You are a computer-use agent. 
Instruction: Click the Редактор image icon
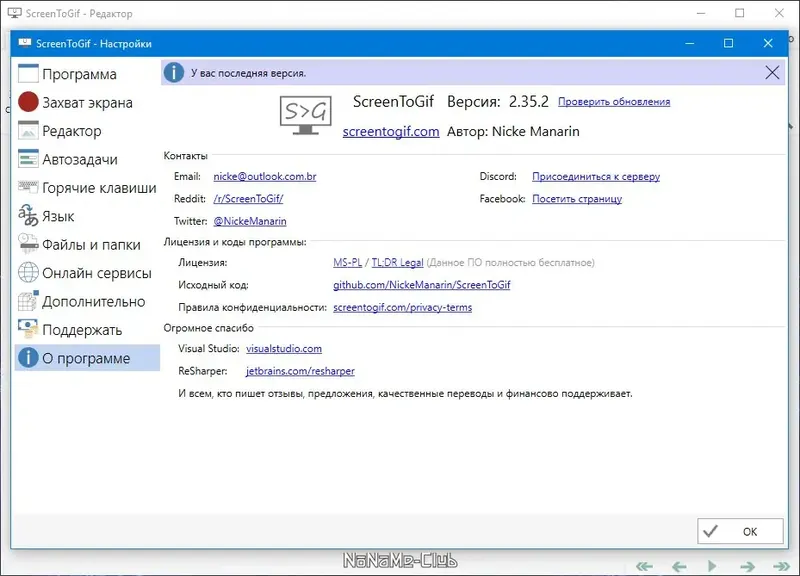pos(28,131)
